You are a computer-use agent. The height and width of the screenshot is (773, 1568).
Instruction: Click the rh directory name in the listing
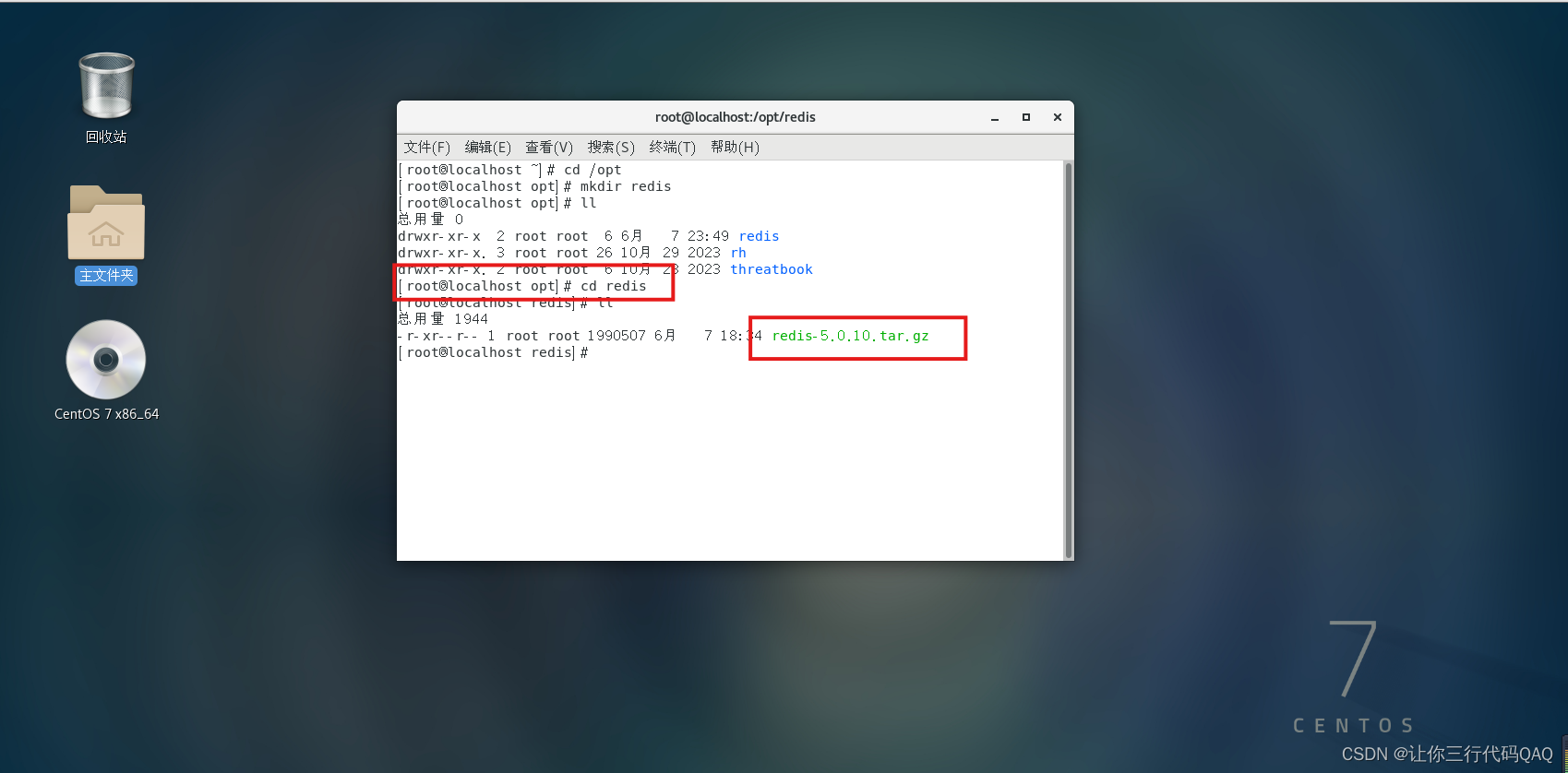[738, 253]
